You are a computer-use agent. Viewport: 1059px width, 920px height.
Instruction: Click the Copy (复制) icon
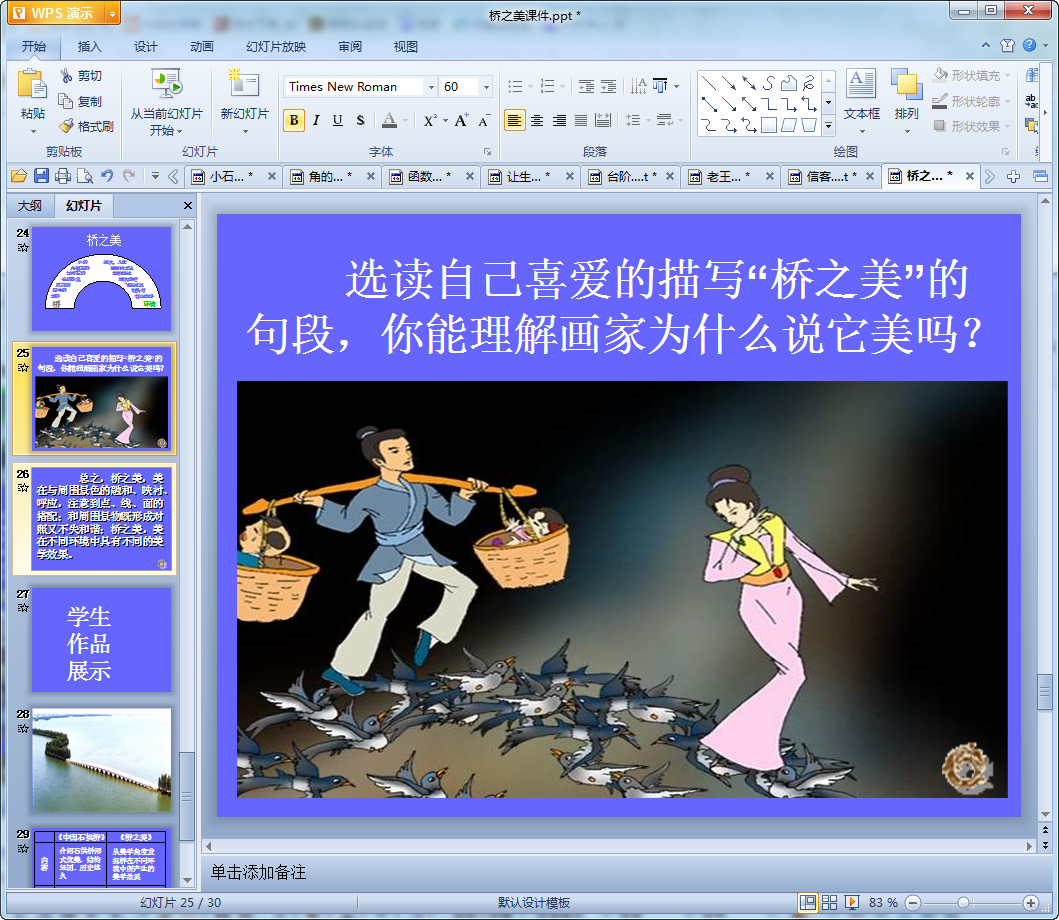pos(66,101)
